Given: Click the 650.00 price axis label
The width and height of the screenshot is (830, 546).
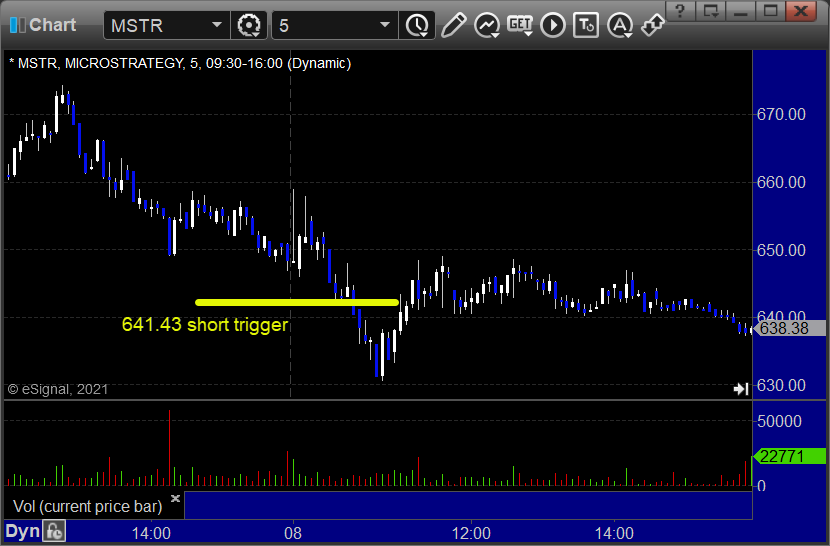Looking at the screenshot, I should [x=781, y=250].
